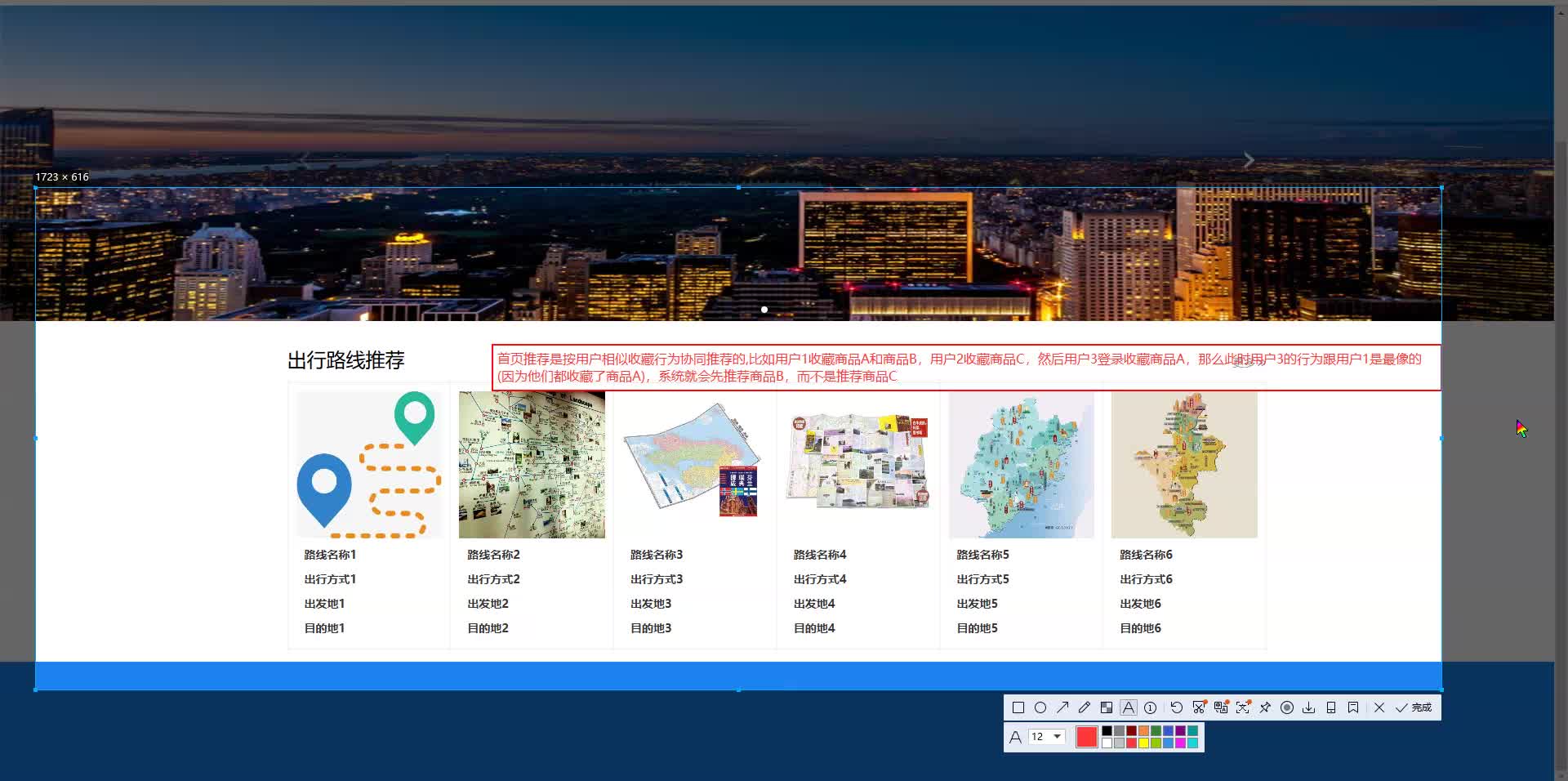Go to the previous carousel banner slide
1568x781 pixels.
[304, 160]
